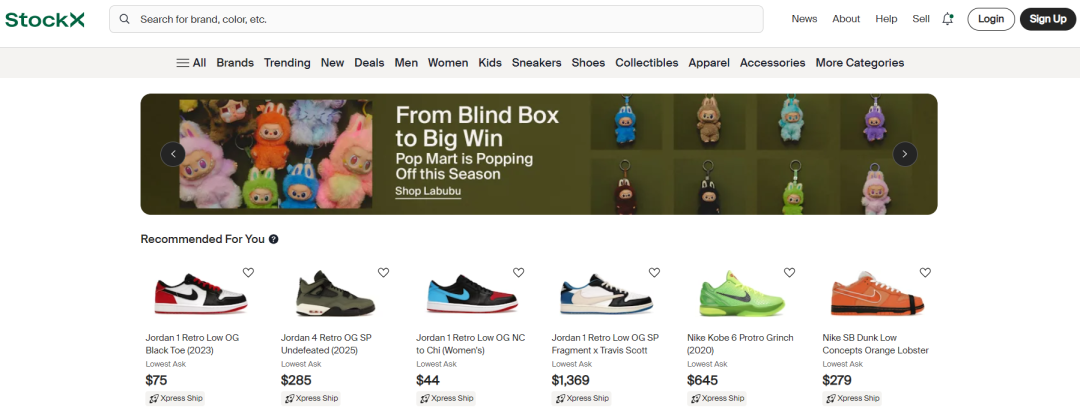Open the Orange Lobster Dunk shoe image
The height and width of the screenshot is (417, 1080).
coord(877,296)
